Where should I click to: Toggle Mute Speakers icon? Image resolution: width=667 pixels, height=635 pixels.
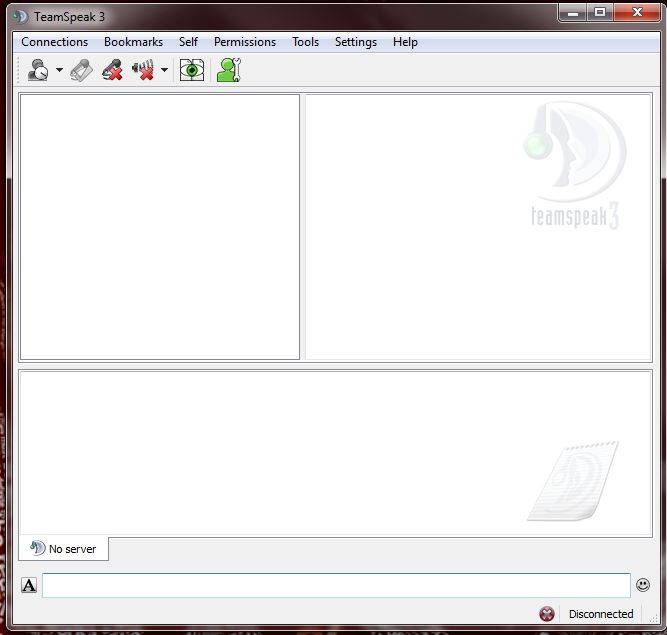click(143, 70)
